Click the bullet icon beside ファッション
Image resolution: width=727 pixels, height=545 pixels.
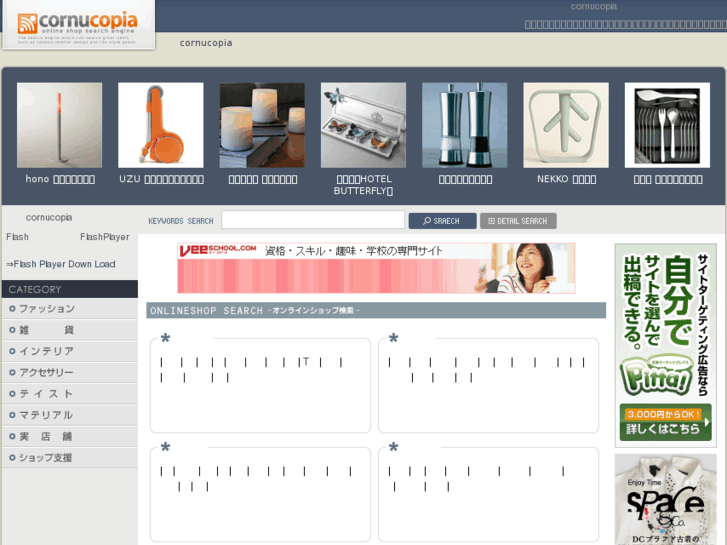coord(12,308)
